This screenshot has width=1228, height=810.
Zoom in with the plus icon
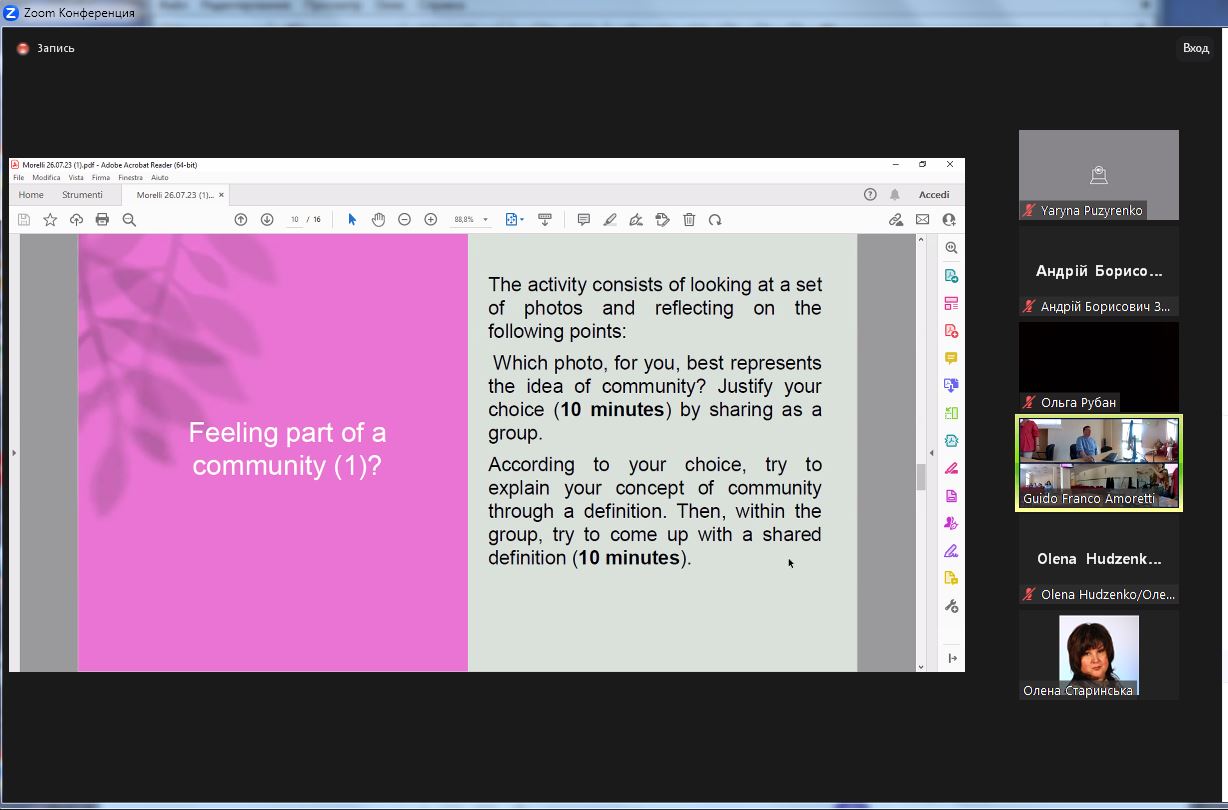(x=431, y=220)
